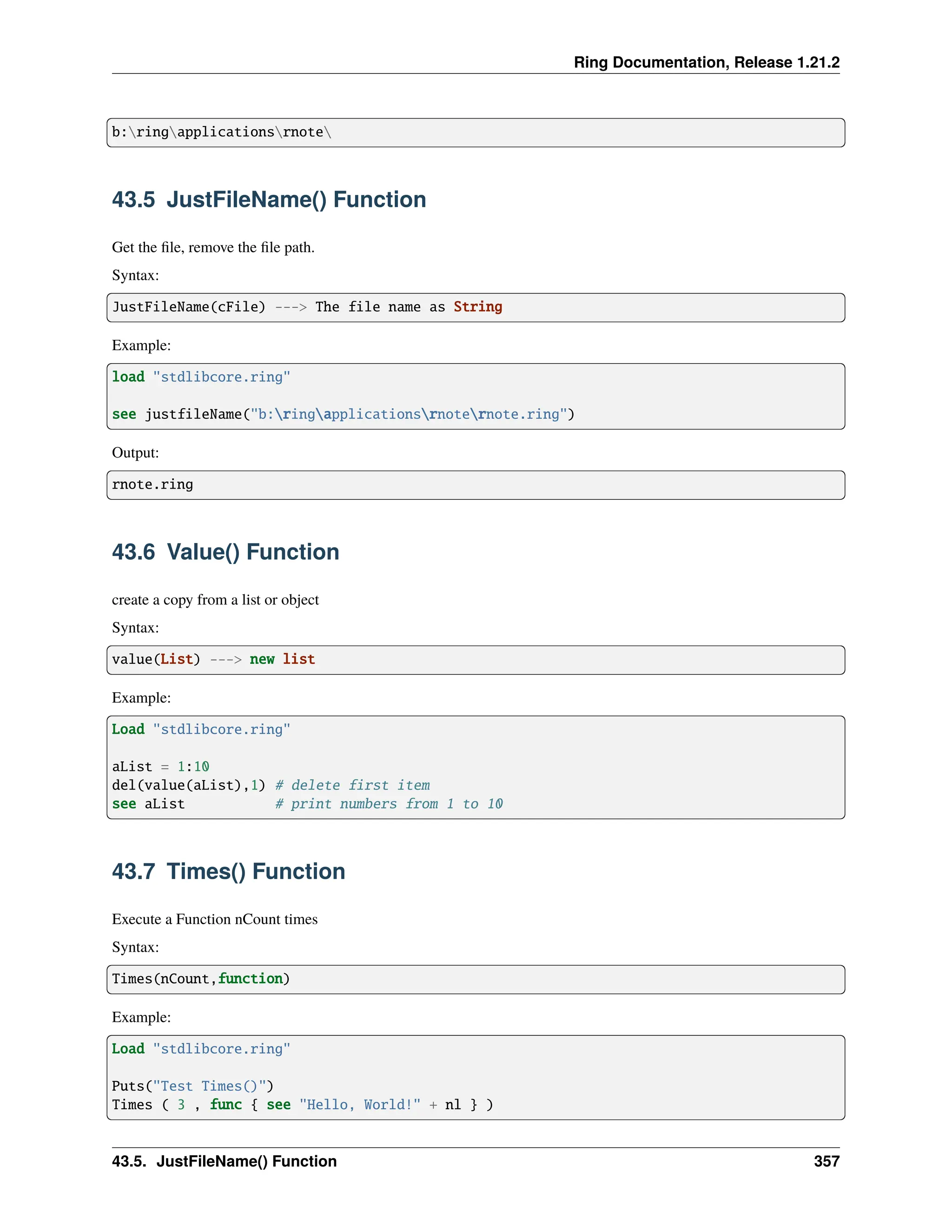The image size is (952, 1232).
Task: Click the red String keyword
Action: tap(477, 307)
